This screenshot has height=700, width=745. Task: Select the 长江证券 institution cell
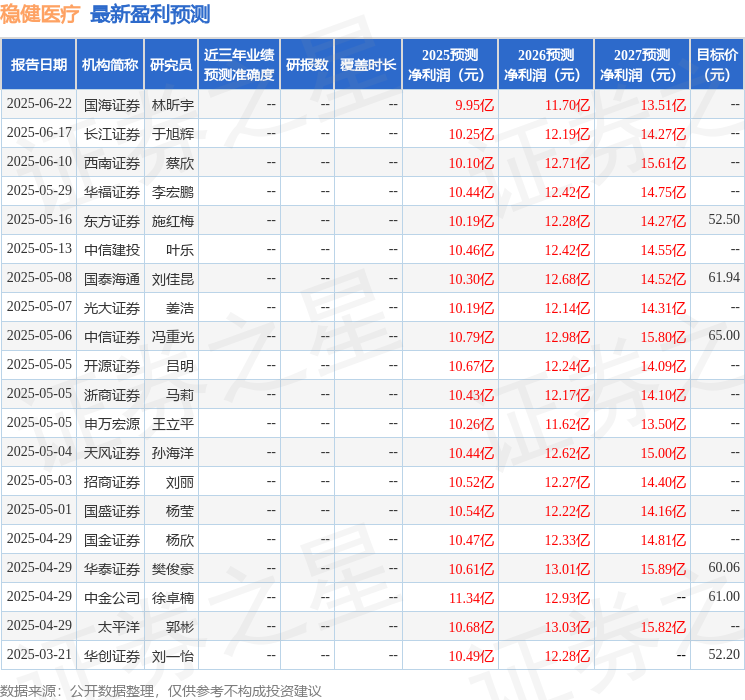pyautogui.click(x=112, y=134)
